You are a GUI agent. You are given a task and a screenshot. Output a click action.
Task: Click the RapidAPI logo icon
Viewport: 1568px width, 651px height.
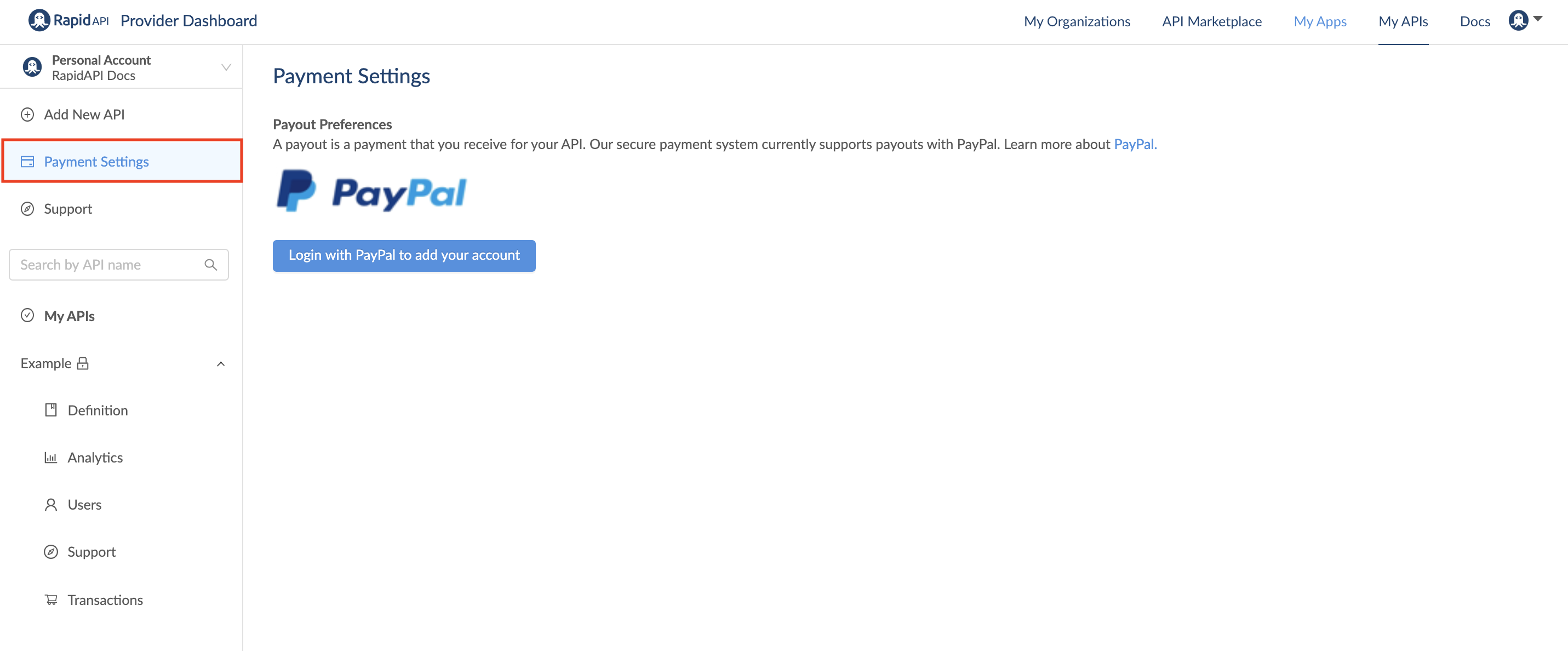point(39,20)
